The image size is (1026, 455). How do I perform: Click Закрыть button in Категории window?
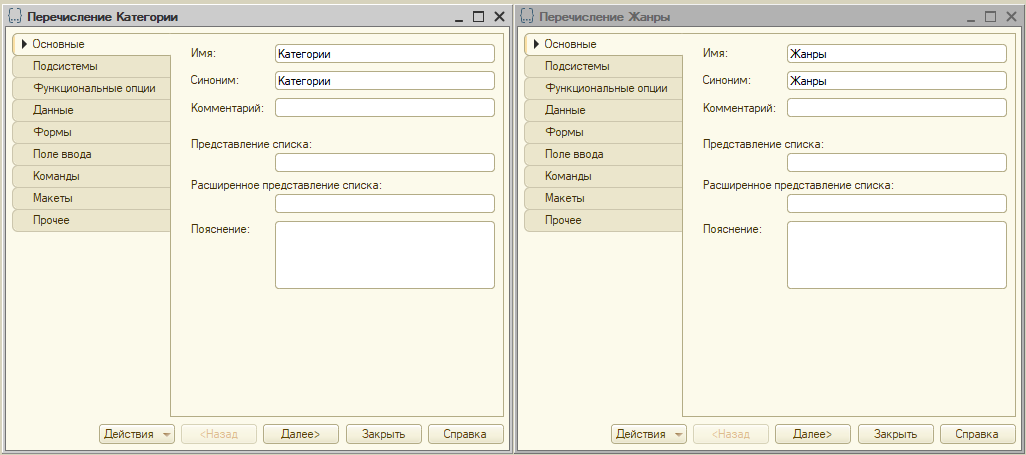(383, 434)
